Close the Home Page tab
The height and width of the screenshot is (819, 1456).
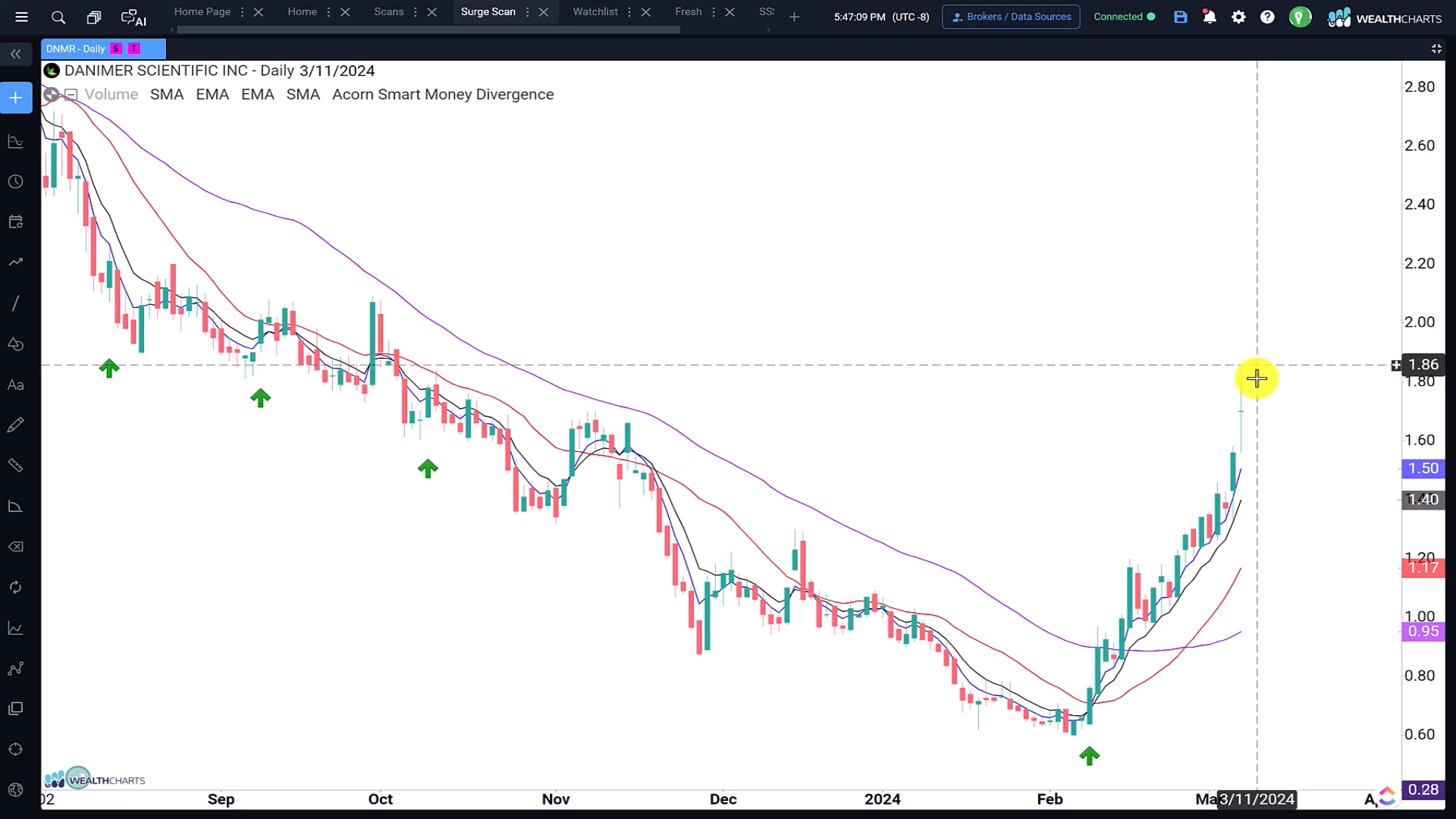[259, 12]
